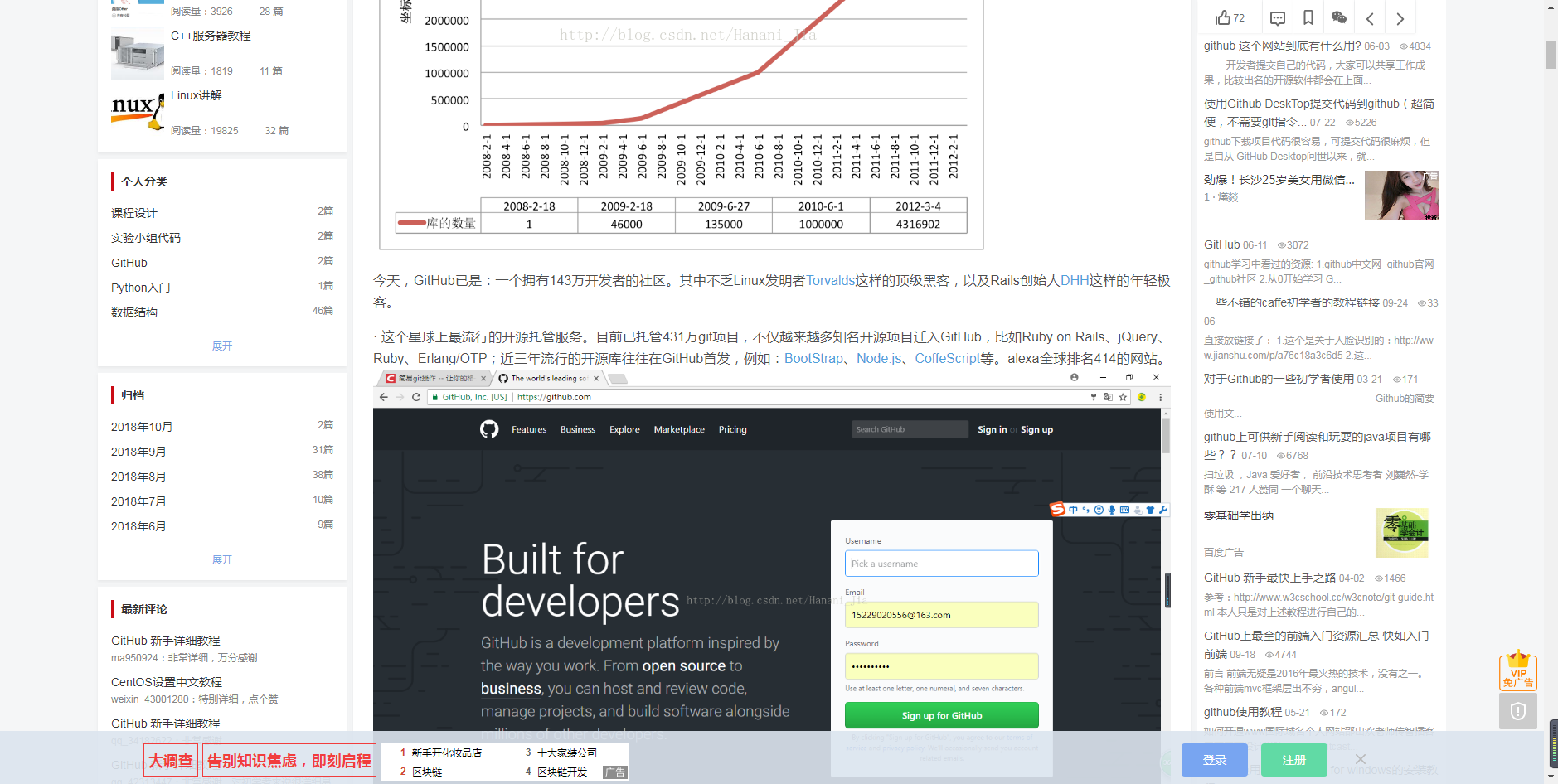Open '一些不错的caffe初学者的教程链接' article
1558x784 pixels.
1292,302
